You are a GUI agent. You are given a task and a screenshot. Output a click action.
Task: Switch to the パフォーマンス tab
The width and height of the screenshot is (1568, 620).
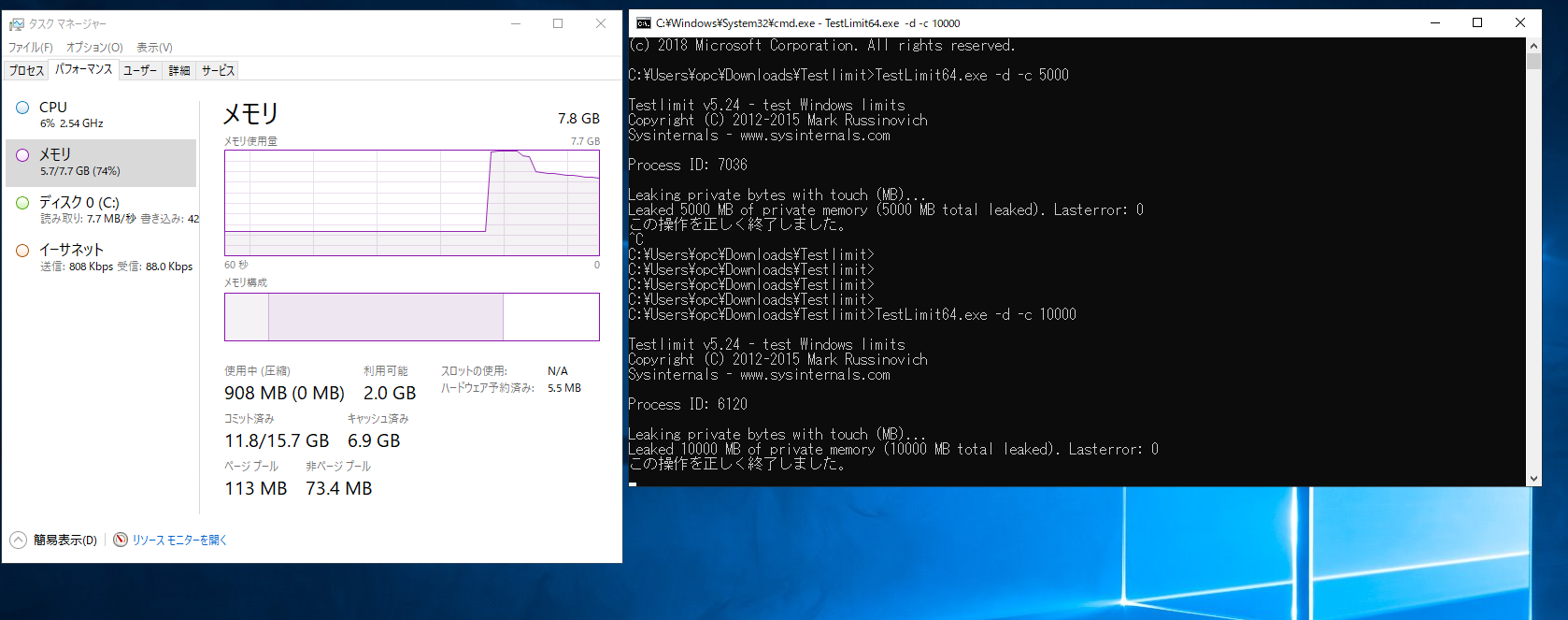pos(83,69)
